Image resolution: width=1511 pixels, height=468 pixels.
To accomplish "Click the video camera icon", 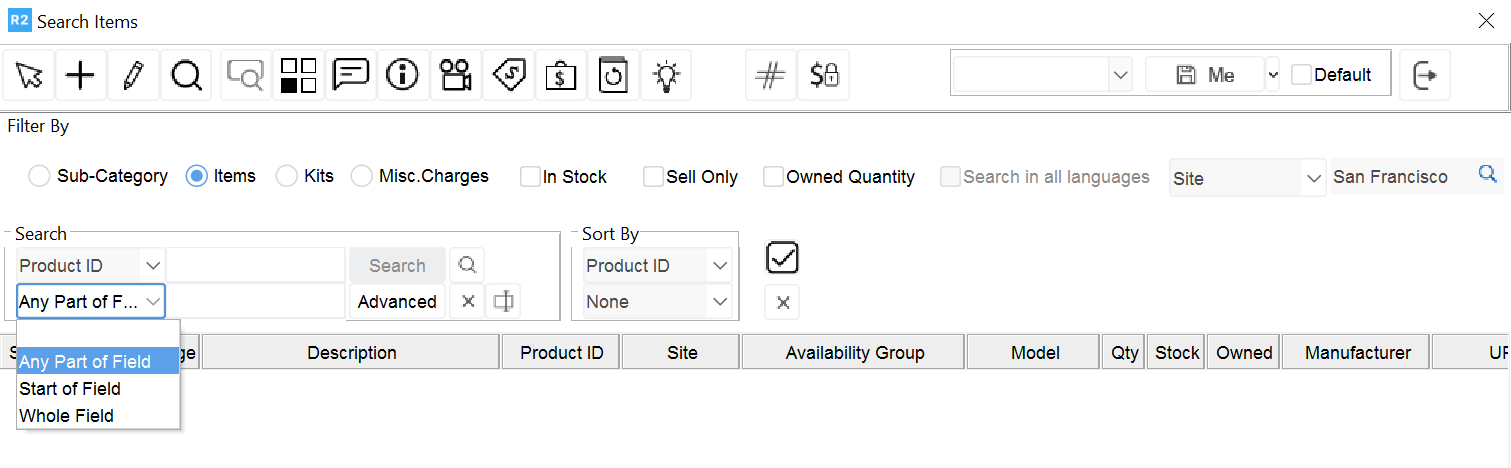I will click(455, 75).
